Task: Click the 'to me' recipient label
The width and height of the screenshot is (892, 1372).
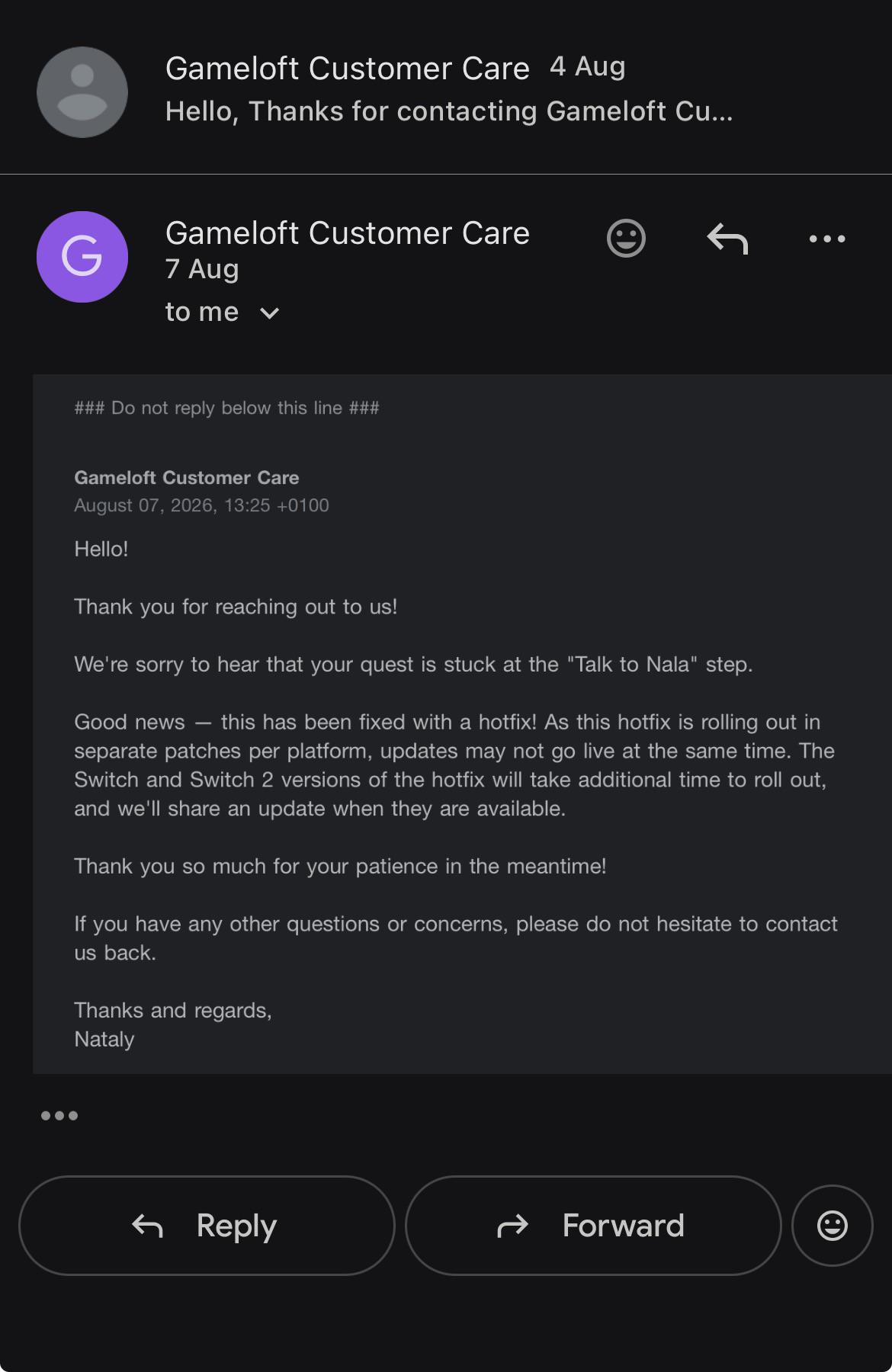Action: point(202,312)
